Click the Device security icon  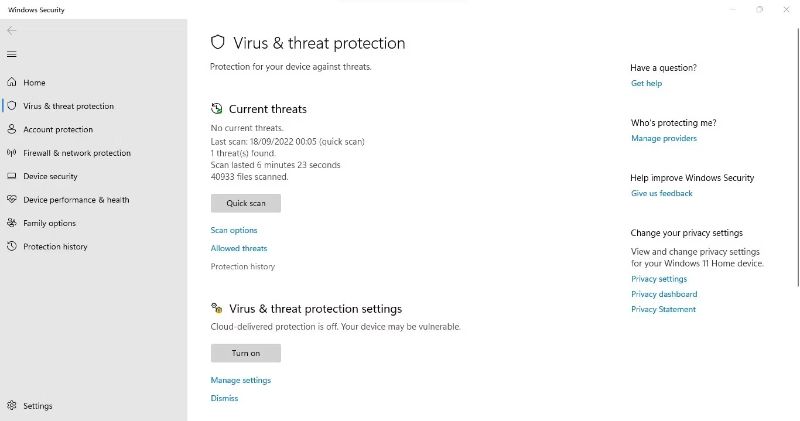pos(12,176)
